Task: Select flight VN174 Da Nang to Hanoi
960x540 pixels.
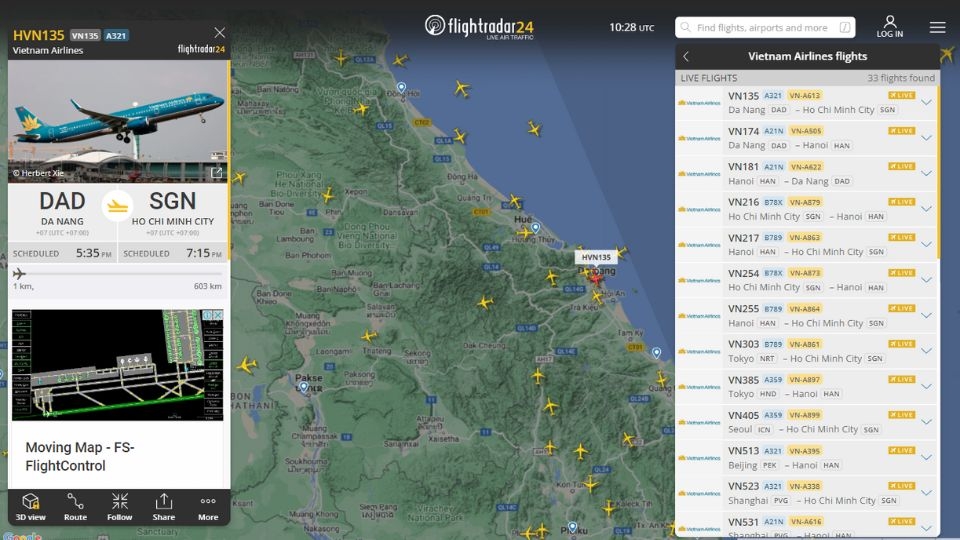Action: [x=800, y=138]
